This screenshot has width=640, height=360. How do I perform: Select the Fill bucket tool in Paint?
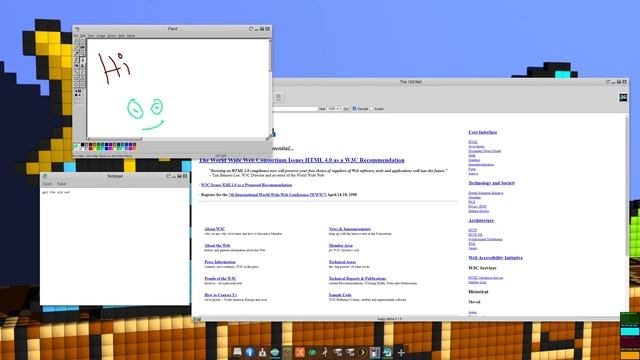(x=82, y=47)
